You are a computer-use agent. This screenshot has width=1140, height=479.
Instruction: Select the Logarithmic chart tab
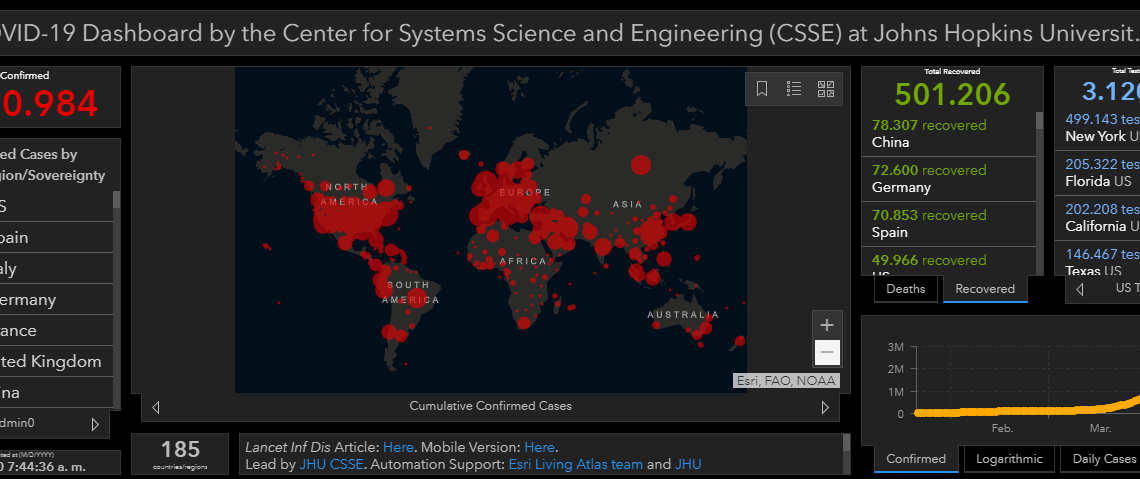point(1009,459)
